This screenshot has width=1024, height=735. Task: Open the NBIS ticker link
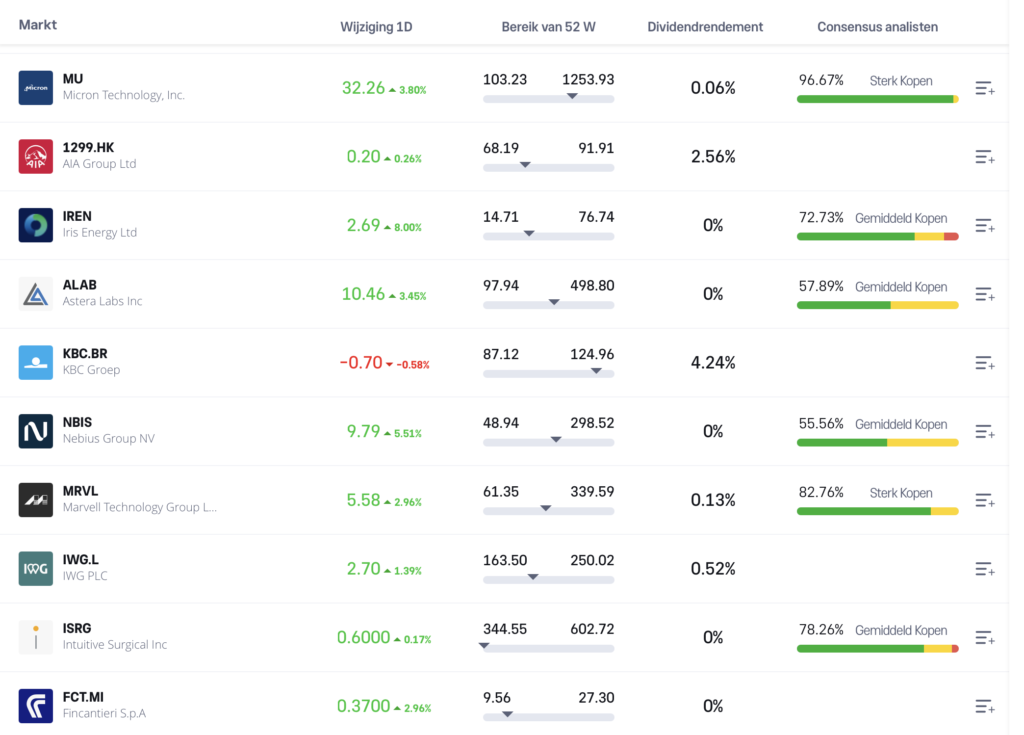[x=77, y=422]
